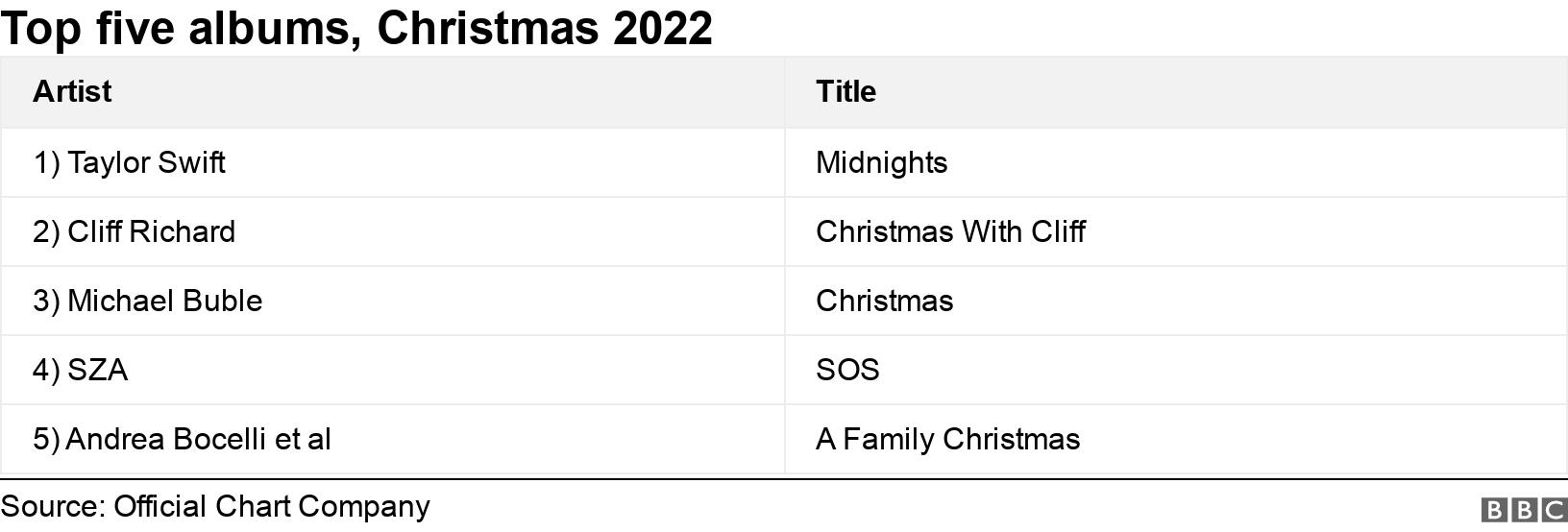The height and width of the screenshot is (532, 1568).
Task: Click the 'Top five albums, Christmas 2022' heading
Action: click(355, 28)
